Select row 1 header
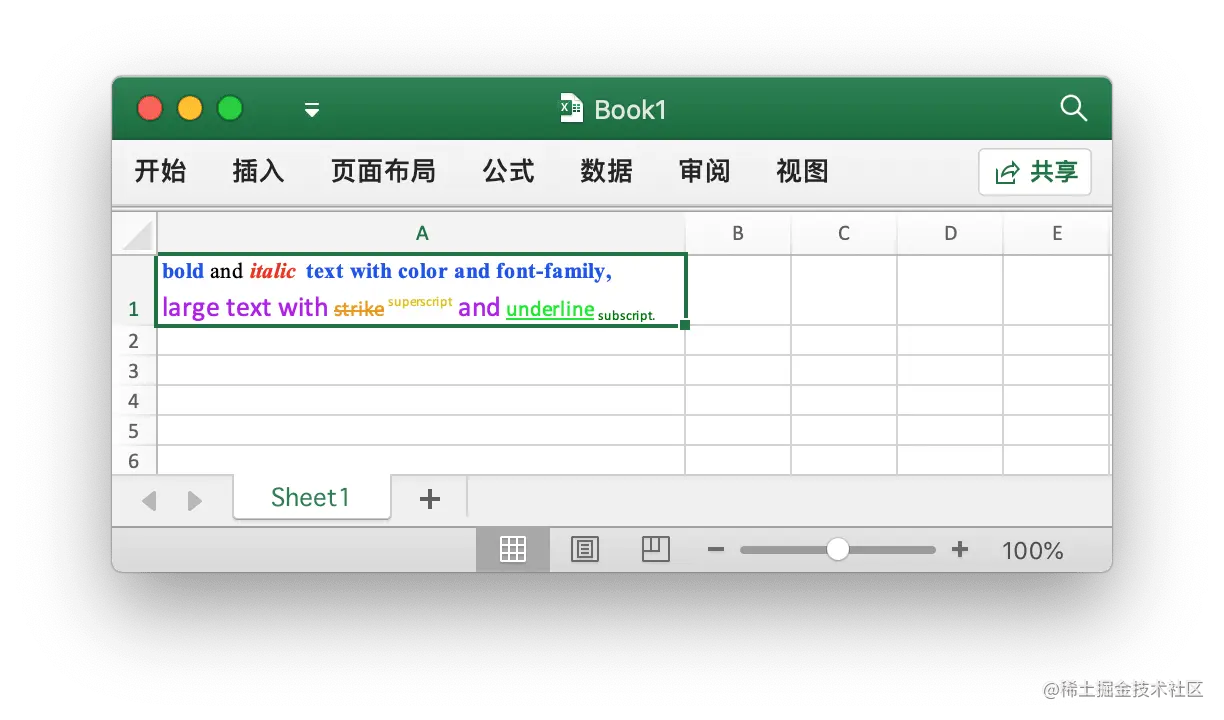 pyautogui.click(x=134, y=290)
